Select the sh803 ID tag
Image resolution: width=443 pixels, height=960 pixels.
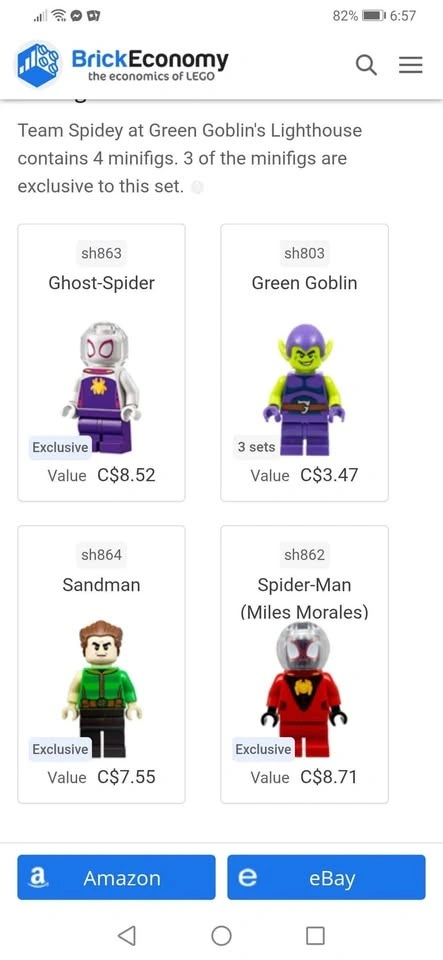(x=305, y=253)
